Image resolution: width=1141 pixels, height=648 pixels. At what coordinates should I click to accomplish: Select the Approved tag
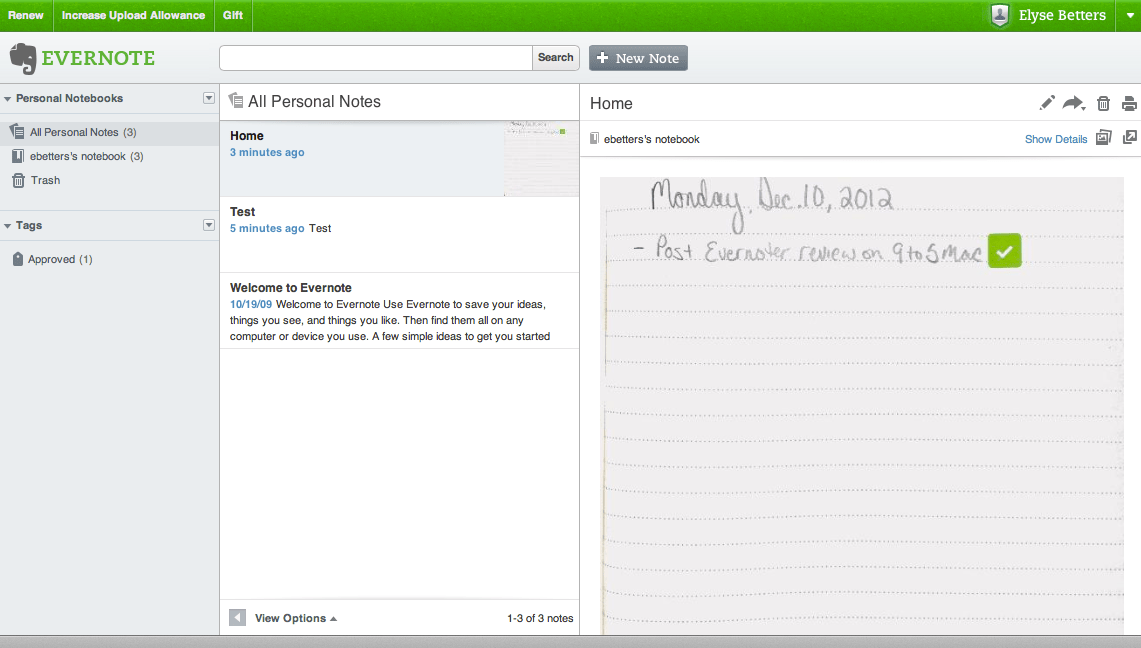click(58, 258)
